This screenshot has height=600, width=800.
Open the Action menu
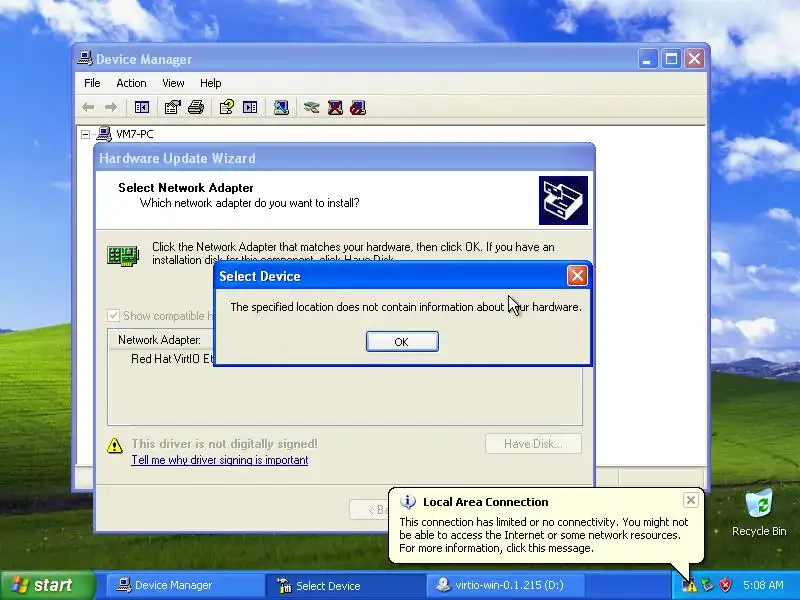tap(131, 83)
